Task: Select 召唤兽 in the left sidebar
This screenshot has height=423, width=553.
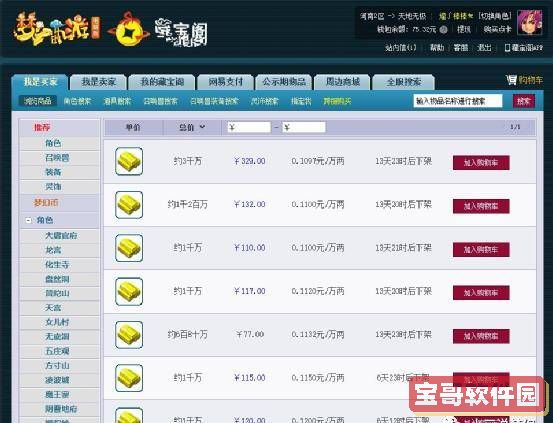Action: [x=57, y=158]
